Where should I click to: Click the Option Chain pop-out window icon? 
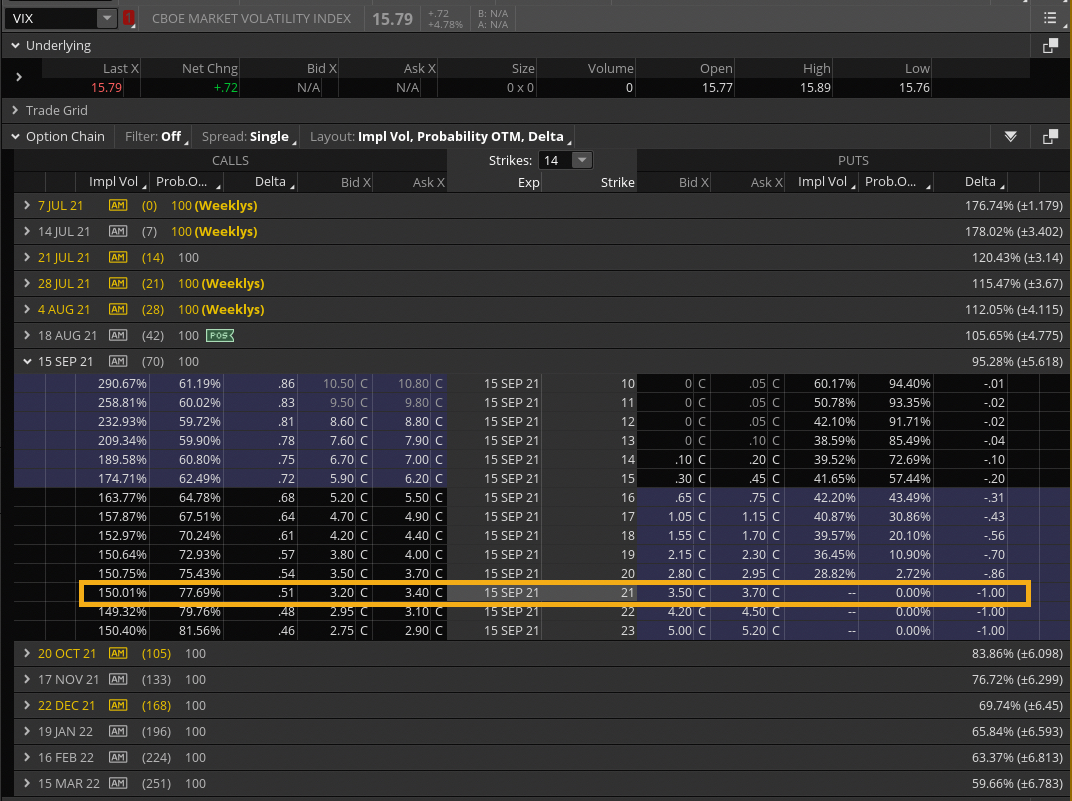1050,137
